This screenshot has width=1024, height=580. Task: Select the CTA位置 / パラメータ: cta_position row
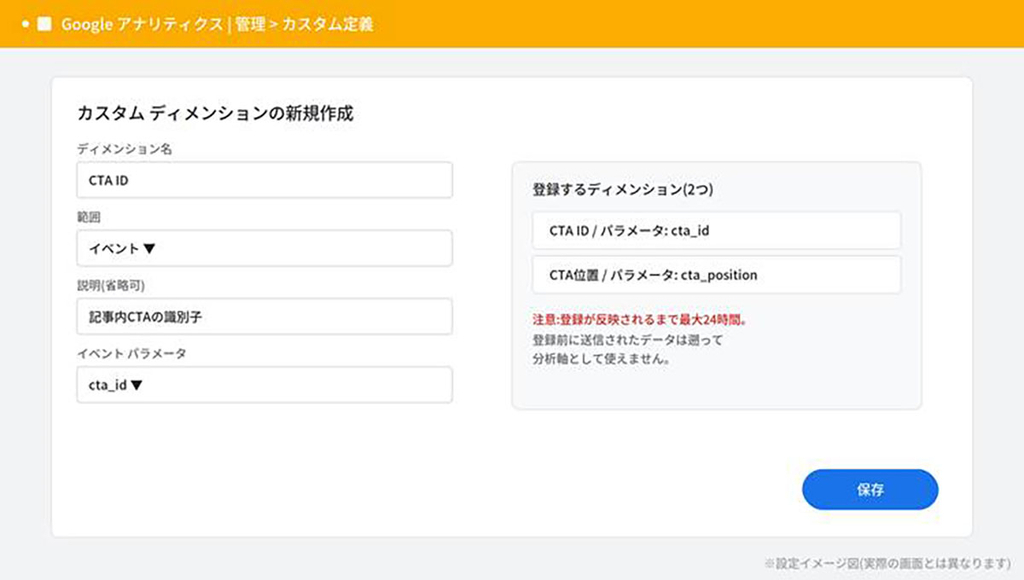[x=716, y=275]
